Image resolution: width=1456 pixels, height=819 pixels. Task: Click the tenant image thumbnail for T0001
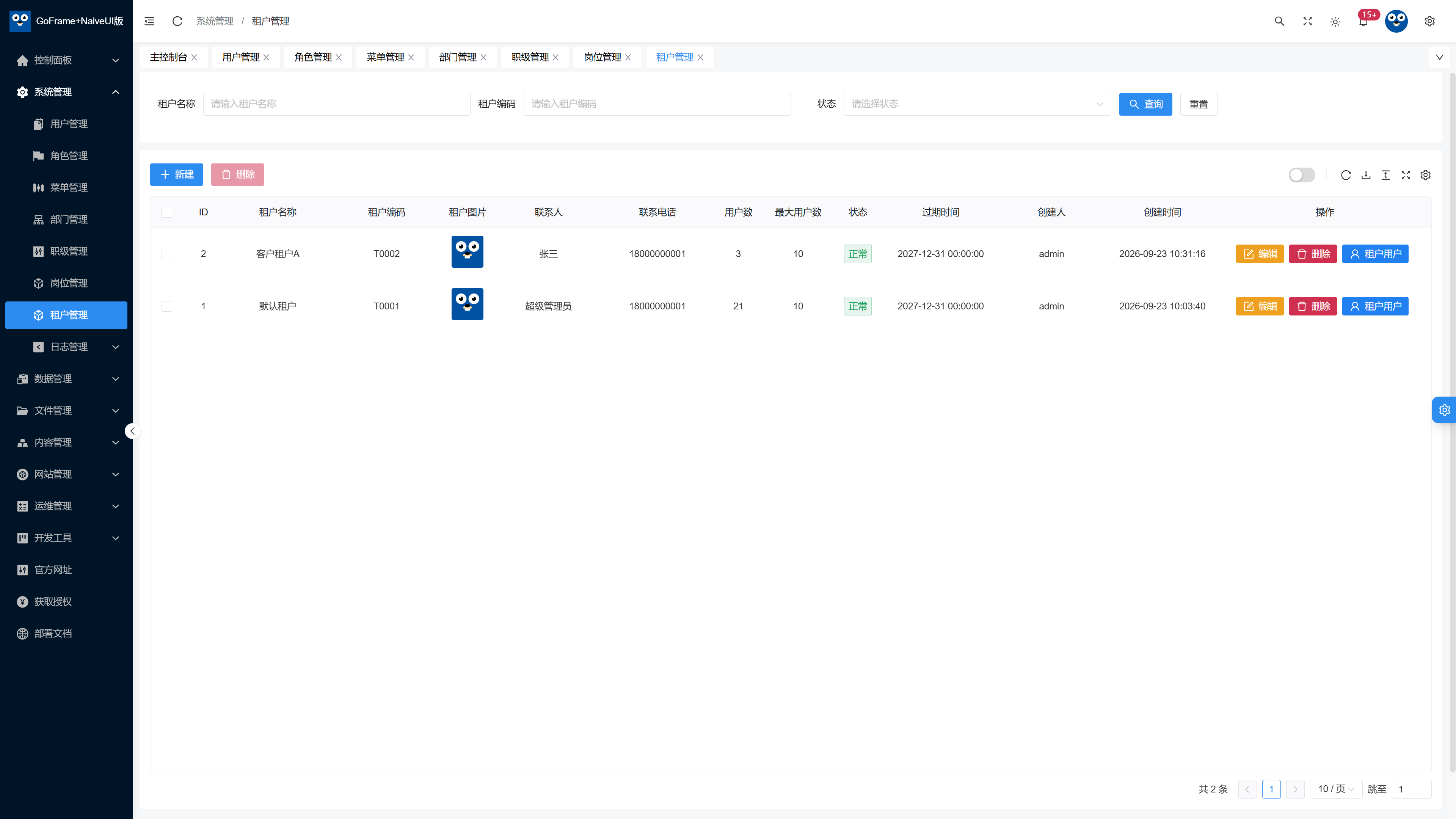[x=468, y=304]
